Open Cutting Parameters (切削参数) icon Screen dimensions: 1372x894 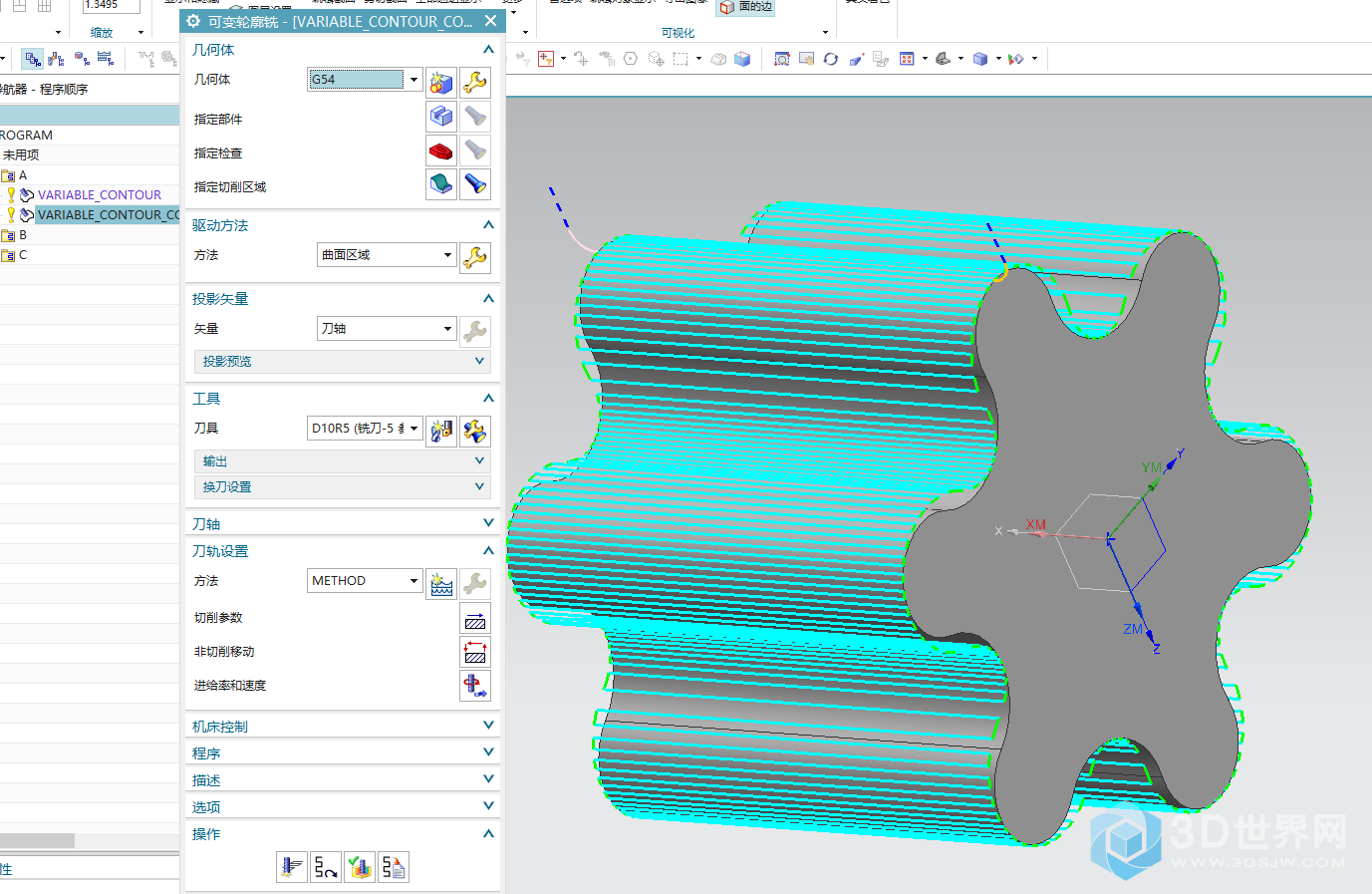coord(475,618)
